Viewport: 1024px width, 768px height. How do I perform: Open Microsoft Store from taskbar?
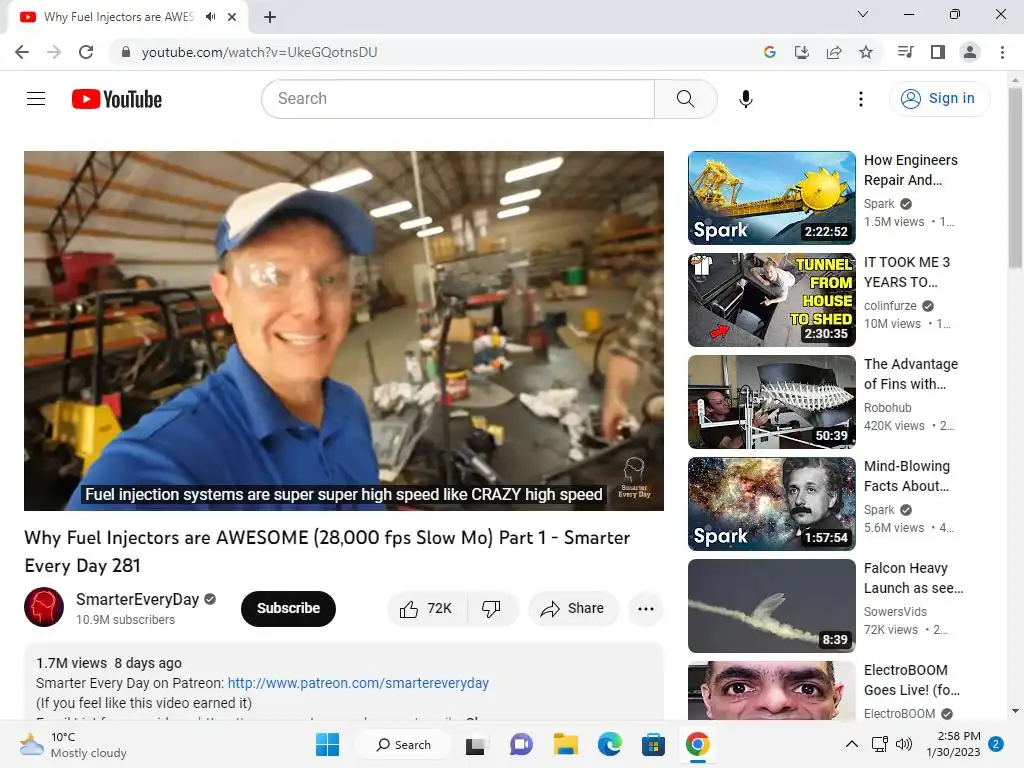pyautogui.click(x=653, y=744)
